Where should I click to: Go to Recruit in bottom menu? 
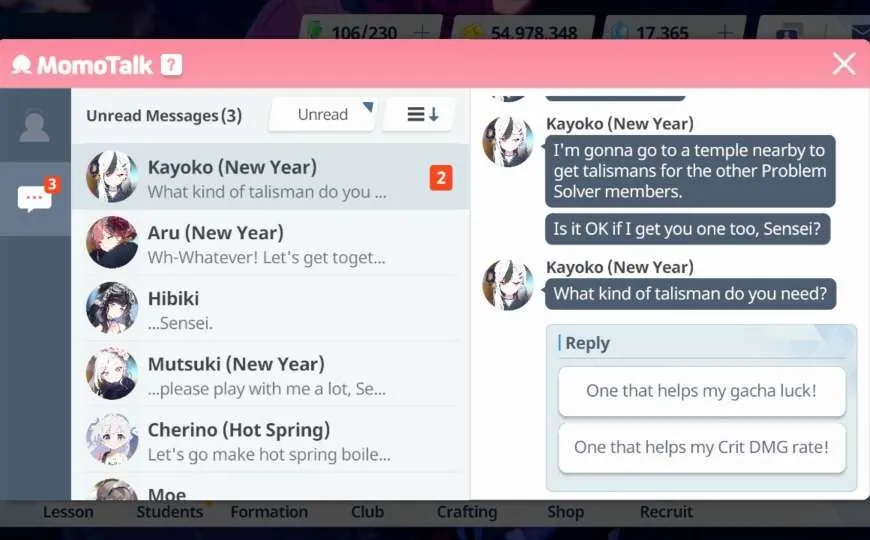click(666, 512)
